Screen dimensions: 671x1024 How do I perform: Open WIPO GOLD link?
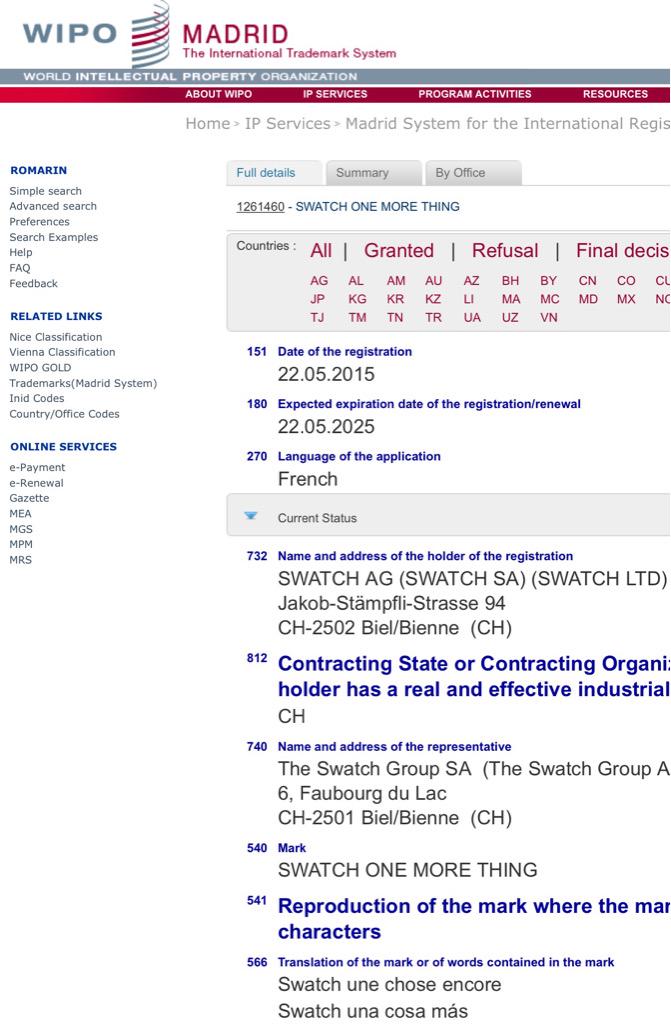[40, 368]
